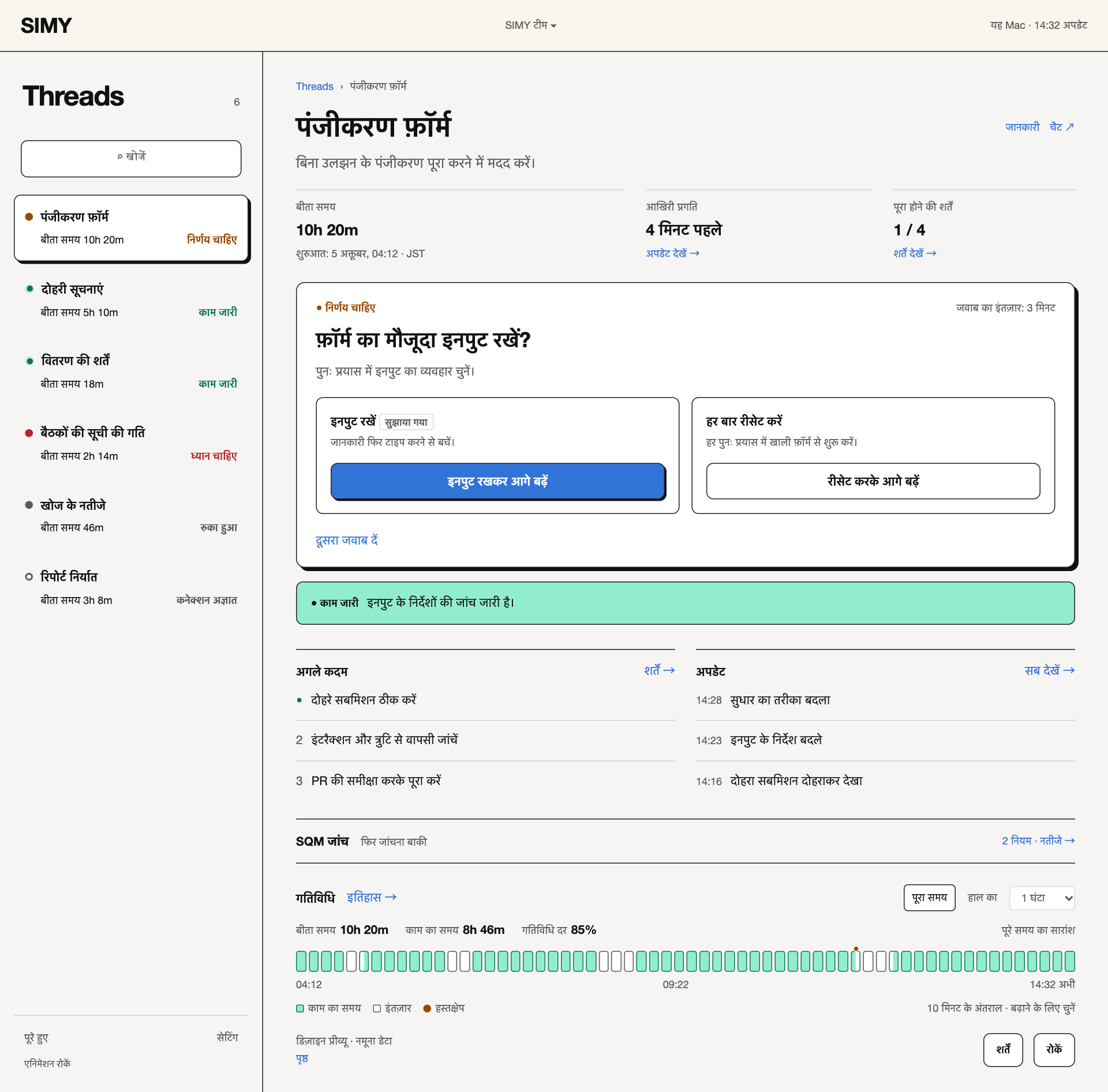Click the intervention marker on activity timeline

[x=856, y=949]
